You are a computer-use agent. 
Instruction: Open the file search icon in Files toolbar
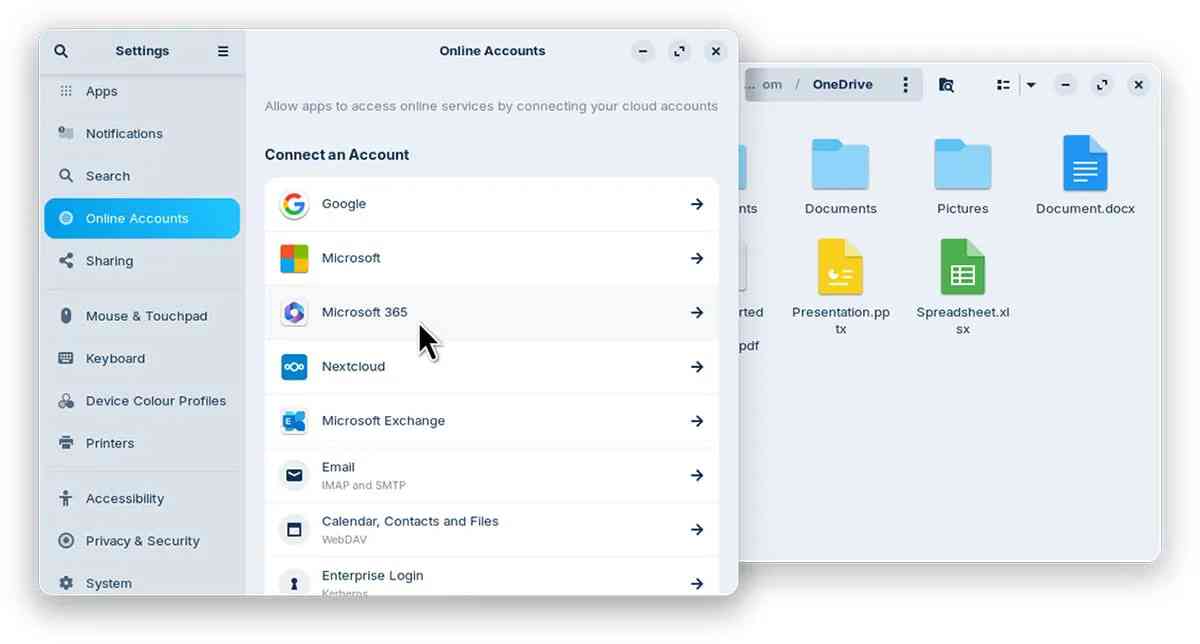(x=946, y=85)
